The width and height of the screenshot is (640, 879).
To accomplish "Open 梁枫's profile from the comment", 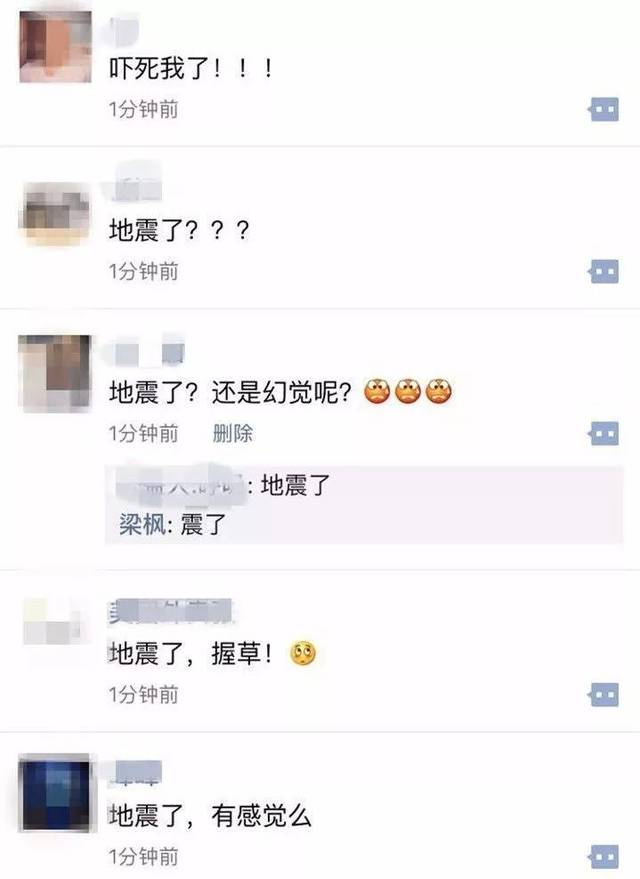I will [x=142, y=525].
